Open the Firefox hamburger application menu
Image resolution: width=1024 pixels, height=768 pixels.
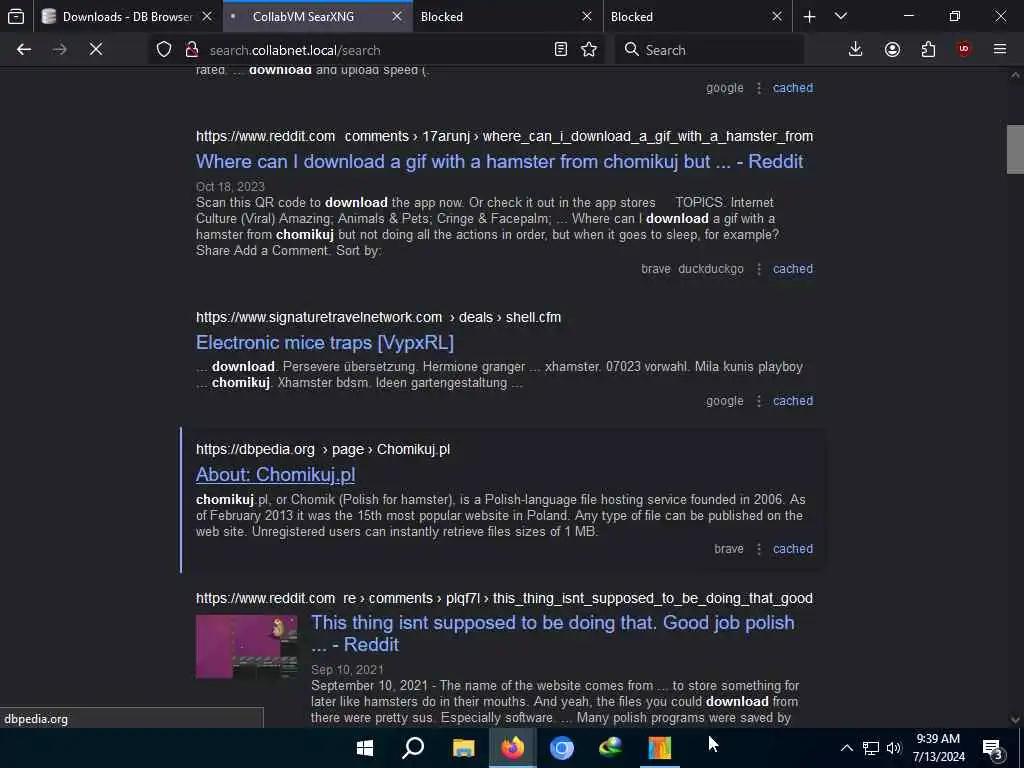[x=1000, y=50]
